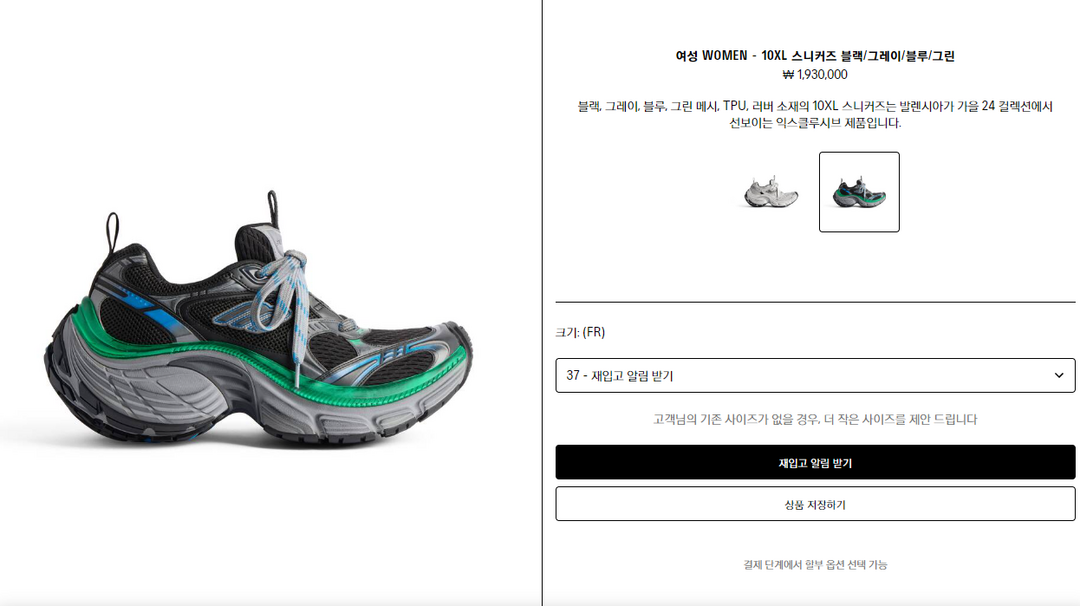Select the white/grey sneaker colorway thumbnail
This screenshot has height=606, width=1080.
(771, 192)
